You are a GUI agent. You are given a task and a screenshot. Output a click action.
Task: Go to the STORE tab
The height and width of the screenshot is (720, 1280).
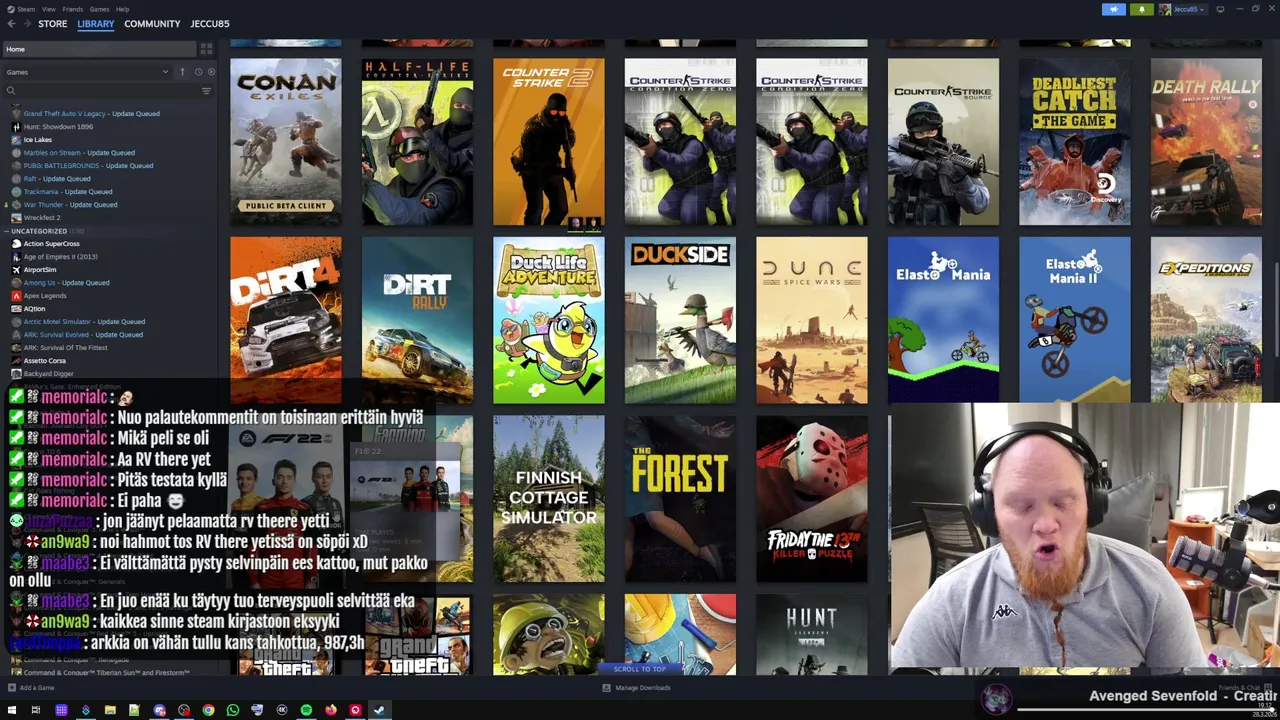pyautogui.click(x=53, y=24)
